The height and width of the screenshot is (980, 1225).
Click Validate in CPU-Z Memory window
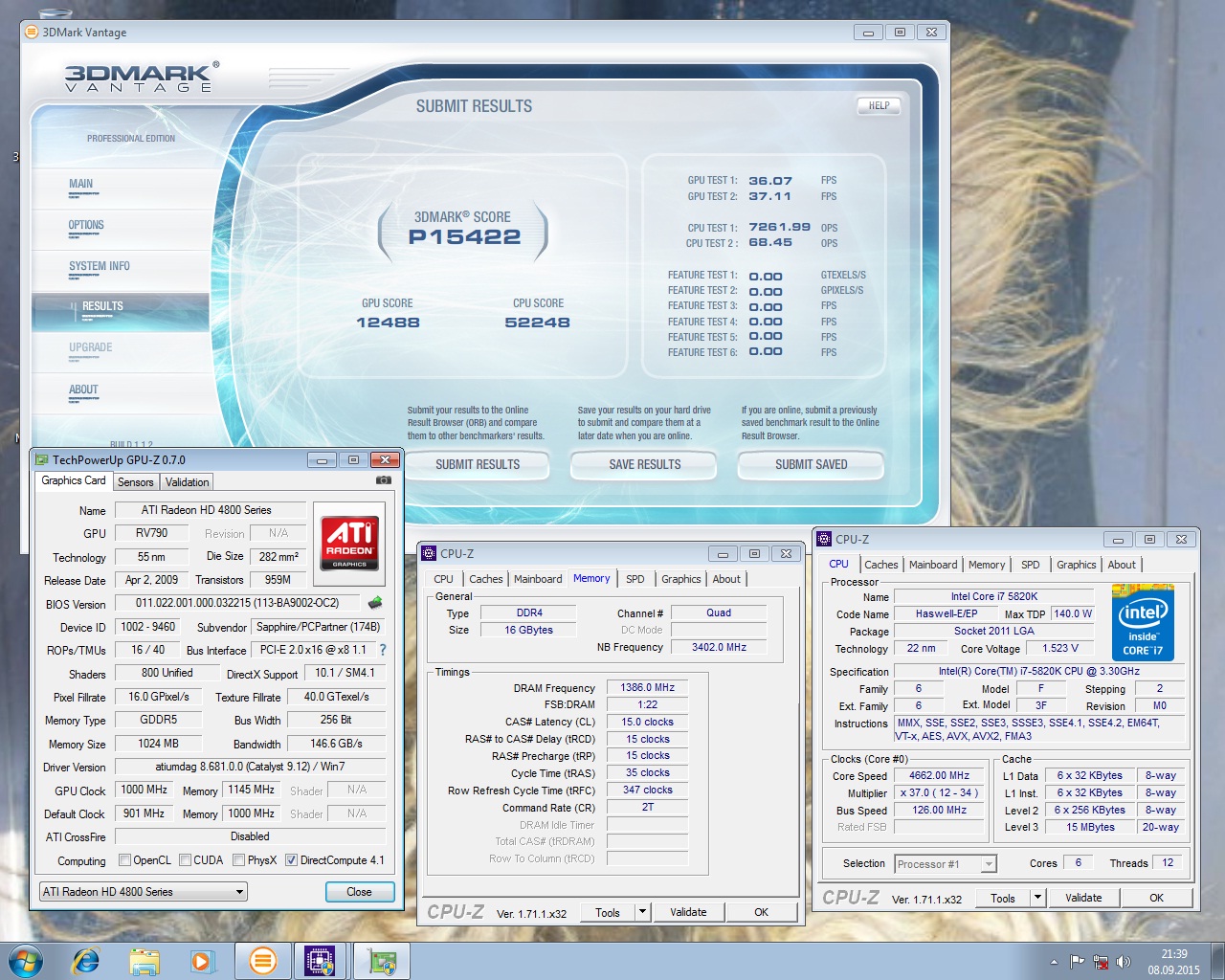click(688, 912)
